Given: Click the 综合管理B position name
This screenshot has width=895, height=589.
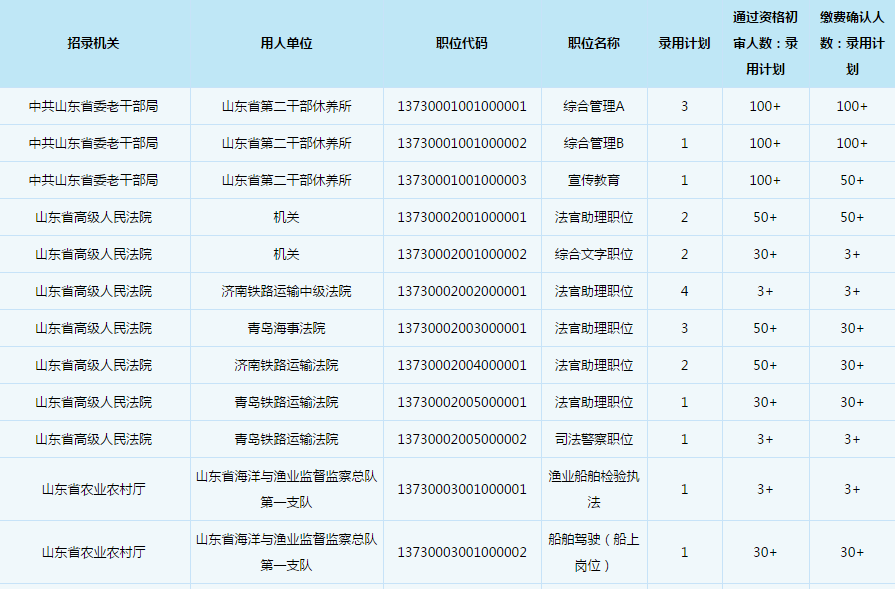Looking at the screenshot, I should (x=594, y=143).
